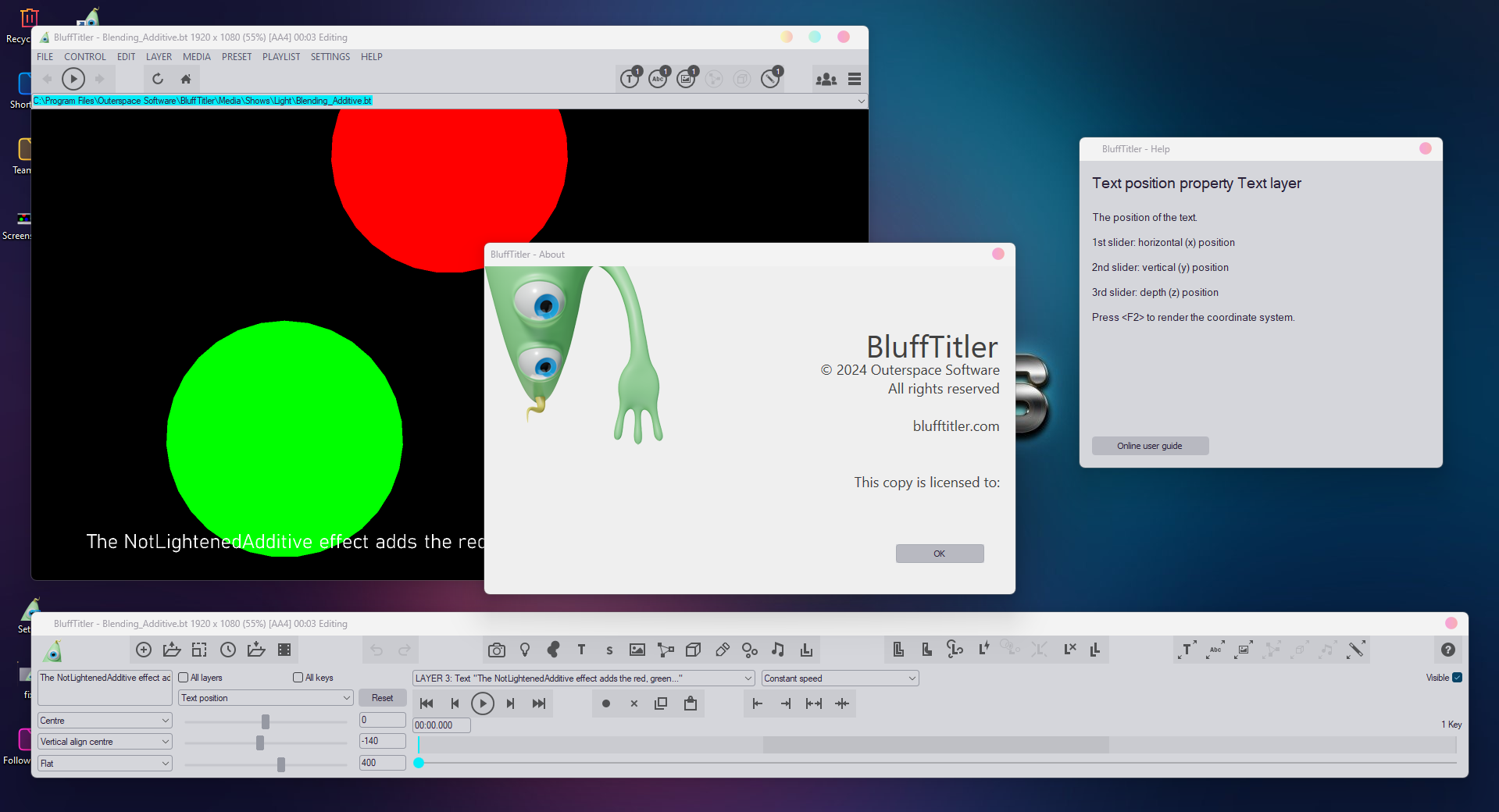
Task: Click the play button in tool window
Action: click(483, 703)
